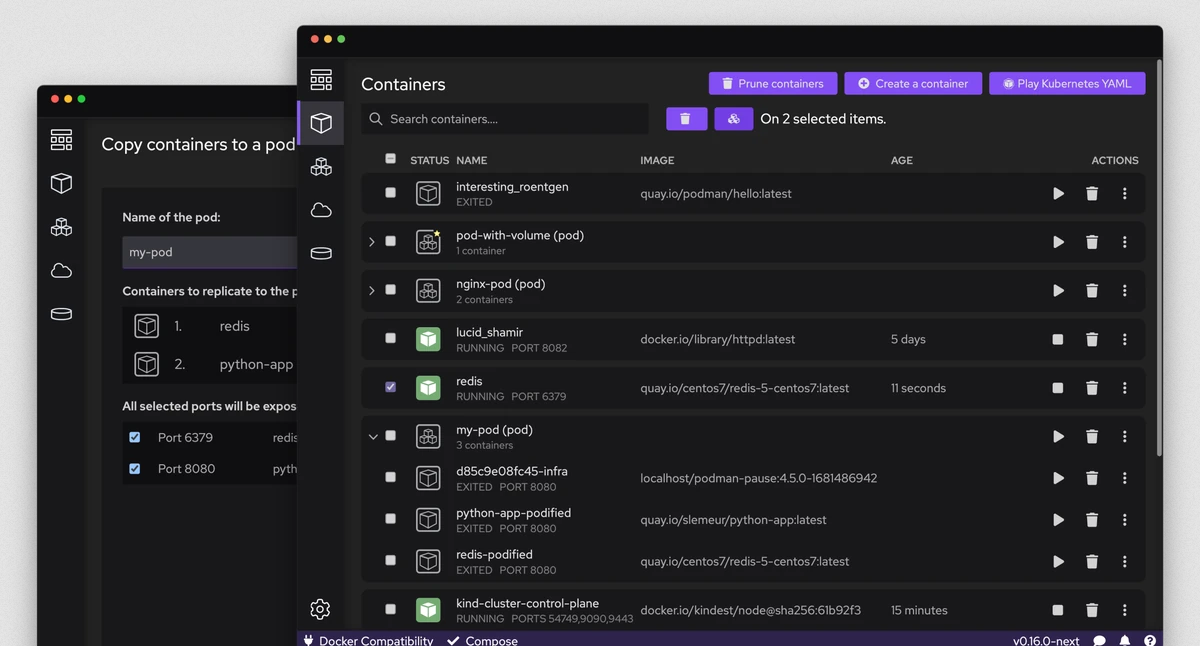Open more actions for interesting_roentgen
The width and height of the screenshot is (1200, 646).
(1124, 194)
